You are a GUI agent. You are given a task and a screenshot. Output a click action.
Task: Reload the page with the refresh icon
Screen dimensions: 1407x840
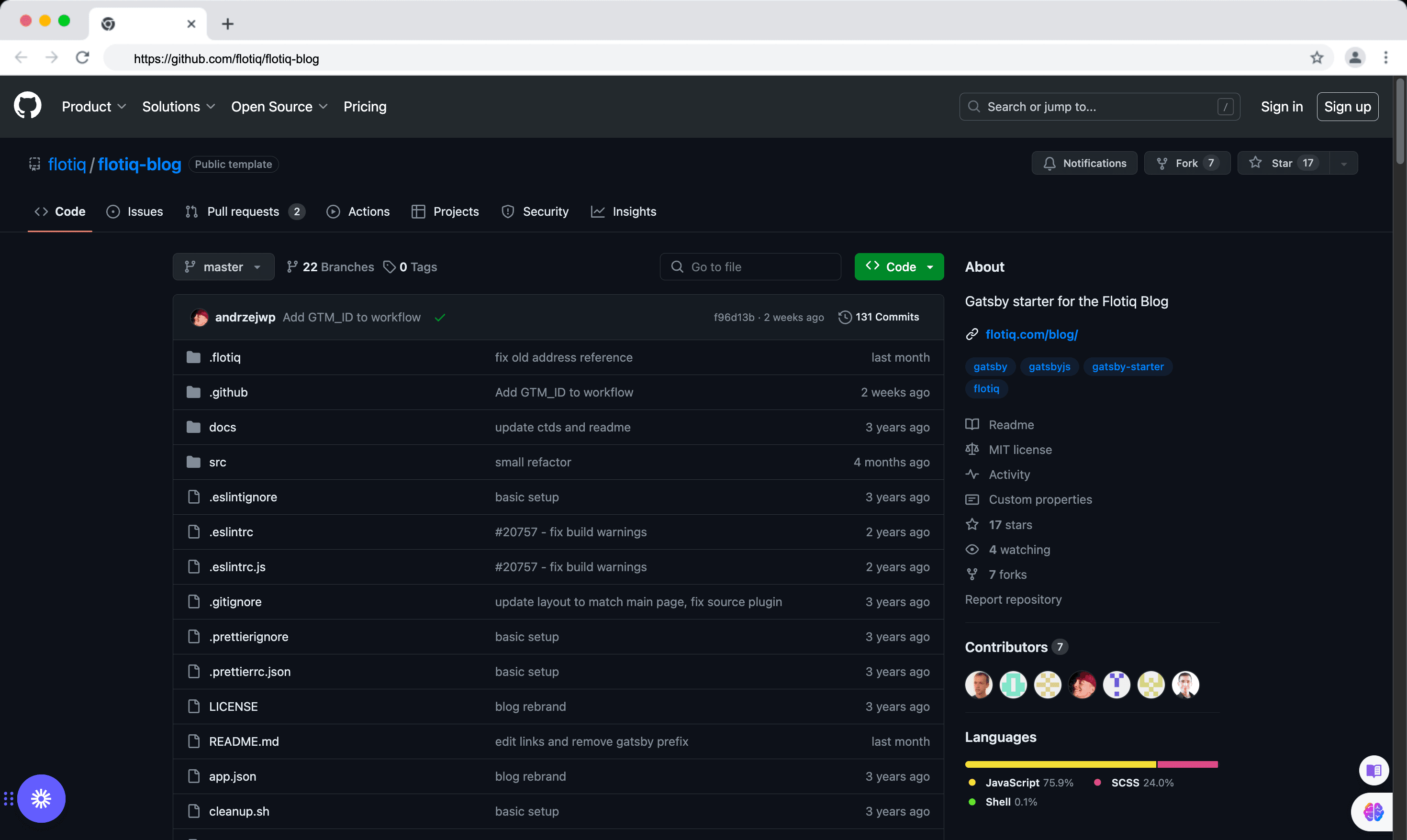83,58
